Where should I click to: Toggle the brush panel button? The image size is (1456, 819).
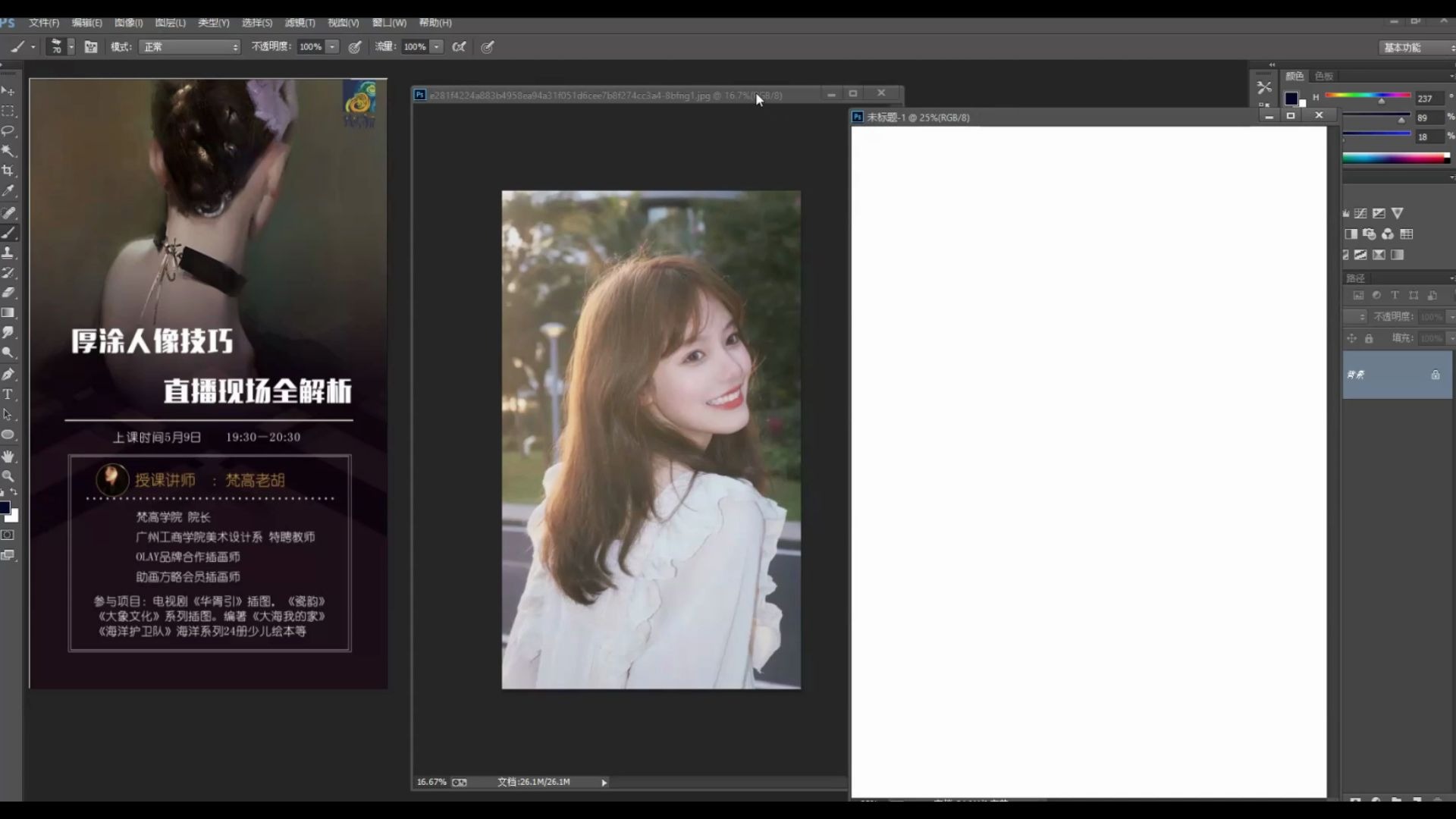tap(91, 47)
